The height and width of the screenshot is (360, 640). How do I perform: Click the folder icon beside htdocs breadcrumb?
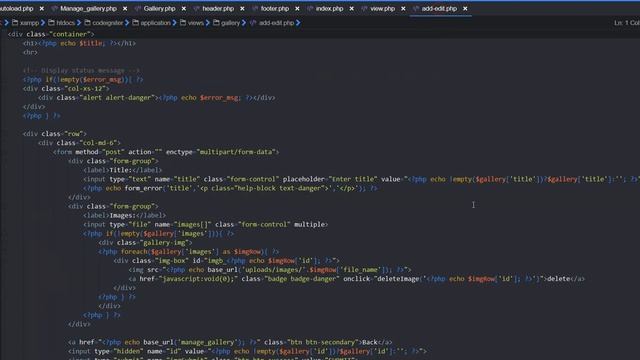[51, 23]
